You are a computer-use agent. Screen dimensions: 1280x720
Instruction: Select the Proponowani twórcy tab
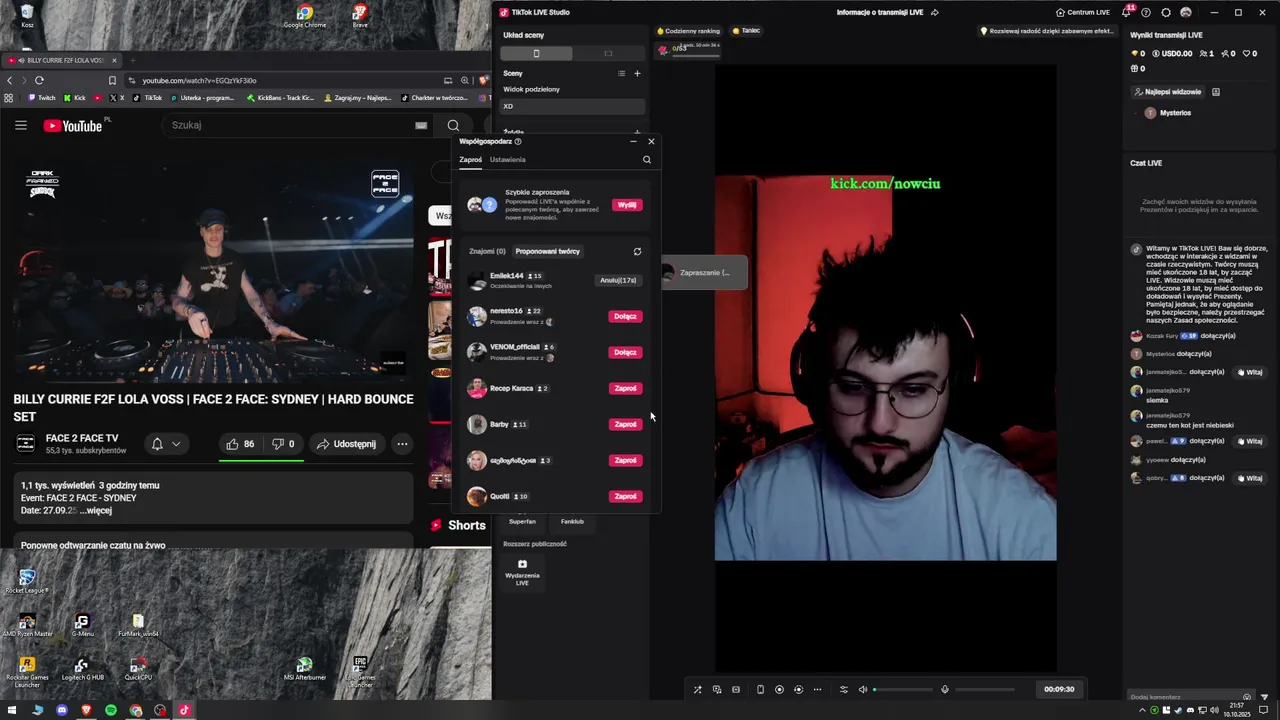(x=547, y=251)
